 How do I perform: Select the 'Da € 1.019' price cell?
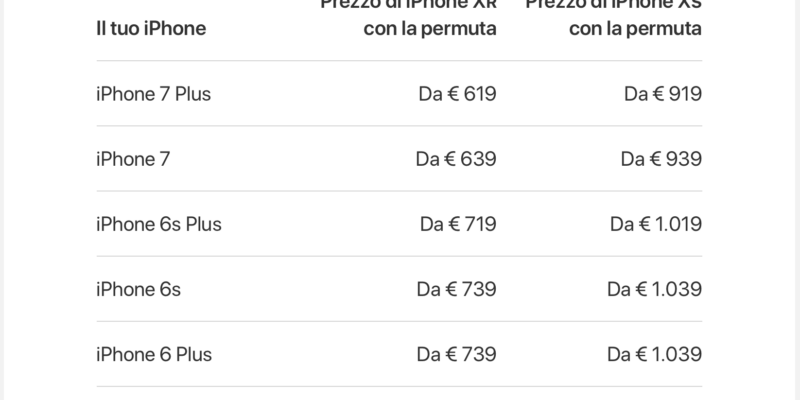point(656,224)
